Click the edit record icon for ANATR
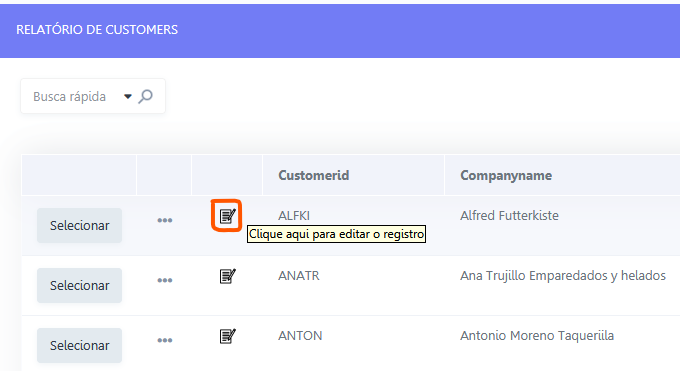Screen dimensions: 680x371 [227, 276]
